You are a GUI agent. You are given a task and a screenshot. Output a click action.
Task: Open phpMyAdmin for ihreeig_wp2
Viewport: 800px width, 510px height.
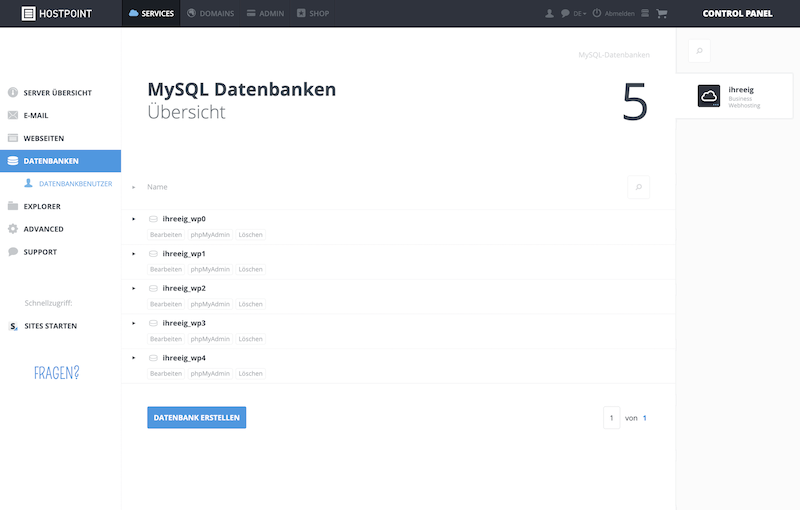click(x=210, y=304)
